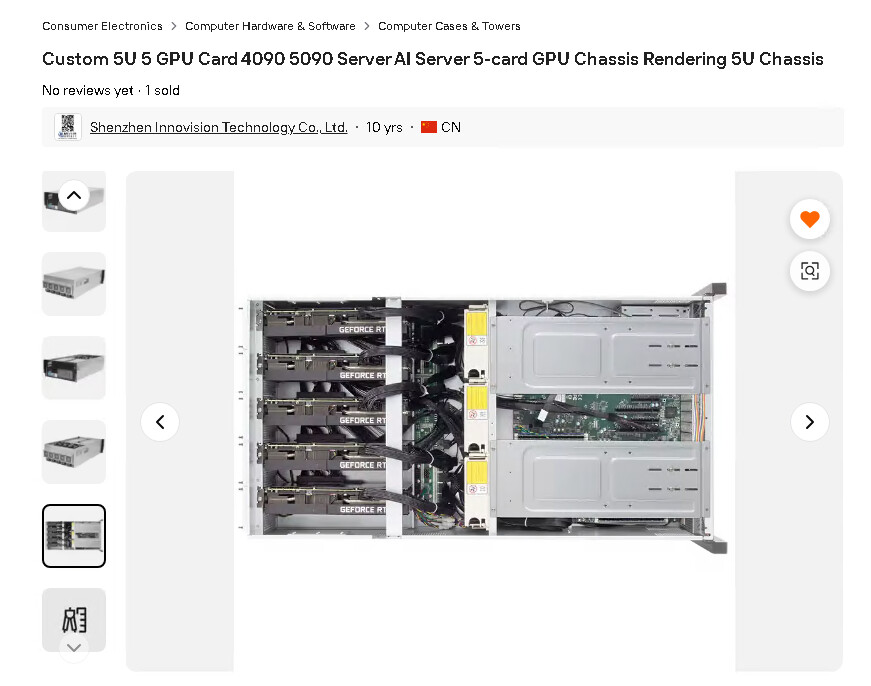Viewport: 871px width, 686px height.
Task: Click the China flag icon
Action: coord(429,127)
